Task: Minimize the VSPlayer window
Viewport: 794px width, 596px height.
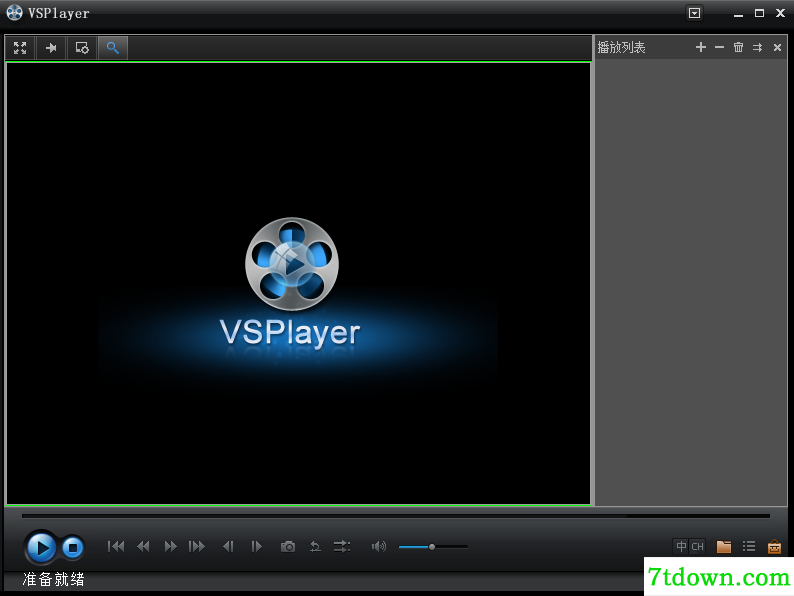Action: click(x=738, y=14)
